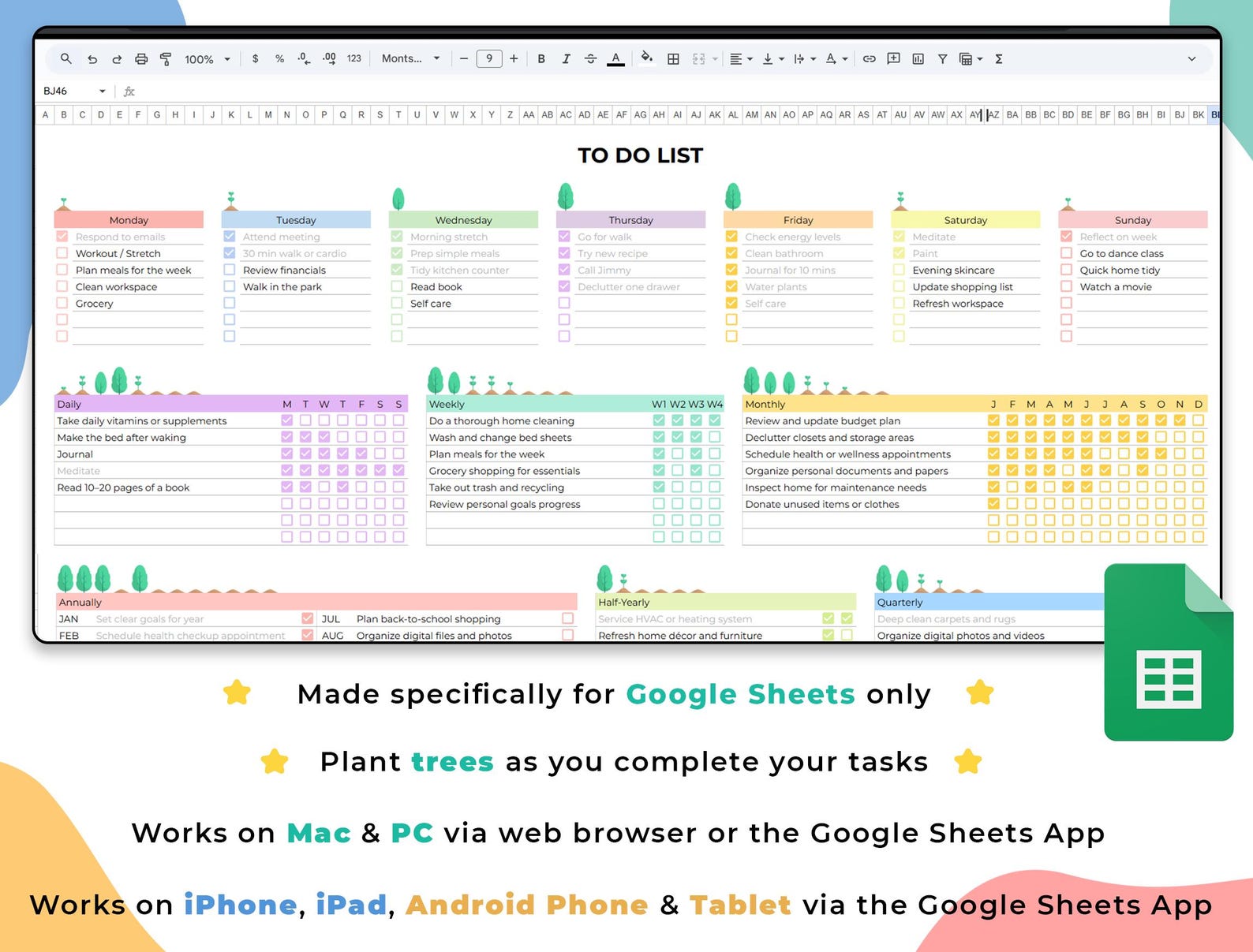Click the create filter icon
Image resolution: width=1253 pixels, height=952 pixels.
click(x=942, y=59)
